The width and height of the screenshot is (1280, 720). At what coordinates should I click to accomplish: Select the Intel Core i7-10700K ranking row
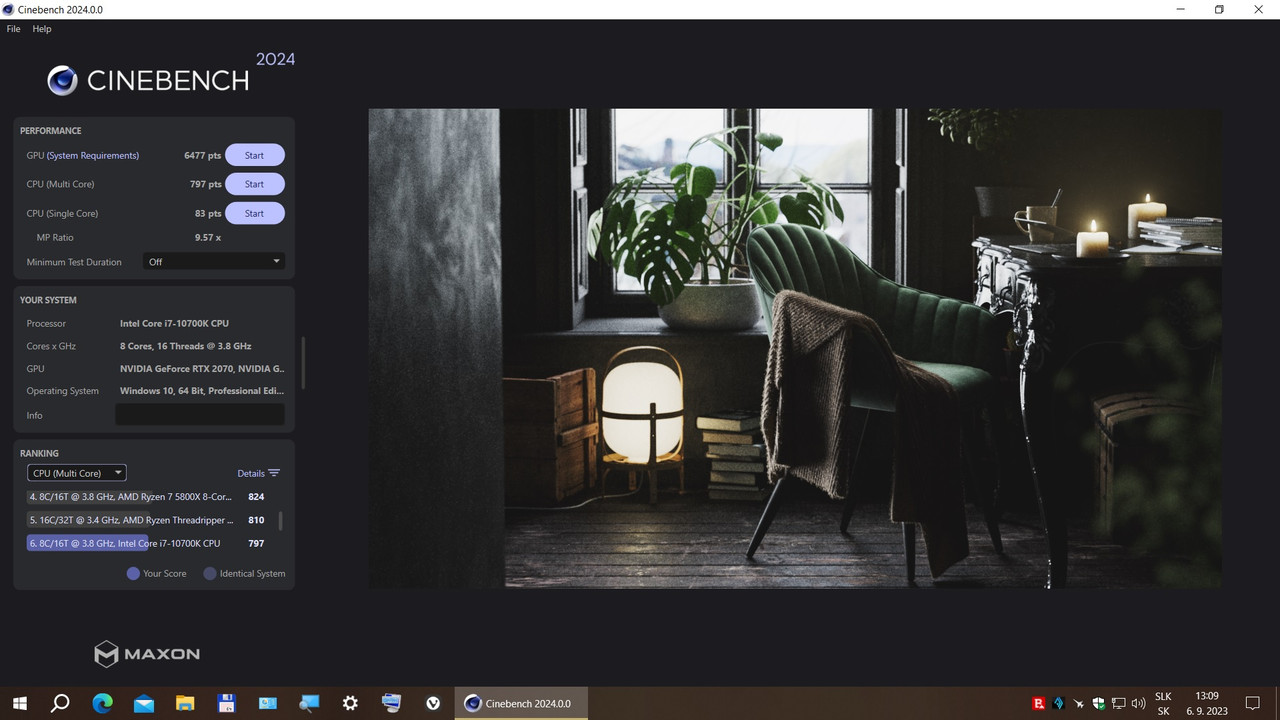(x=146, y=543)
